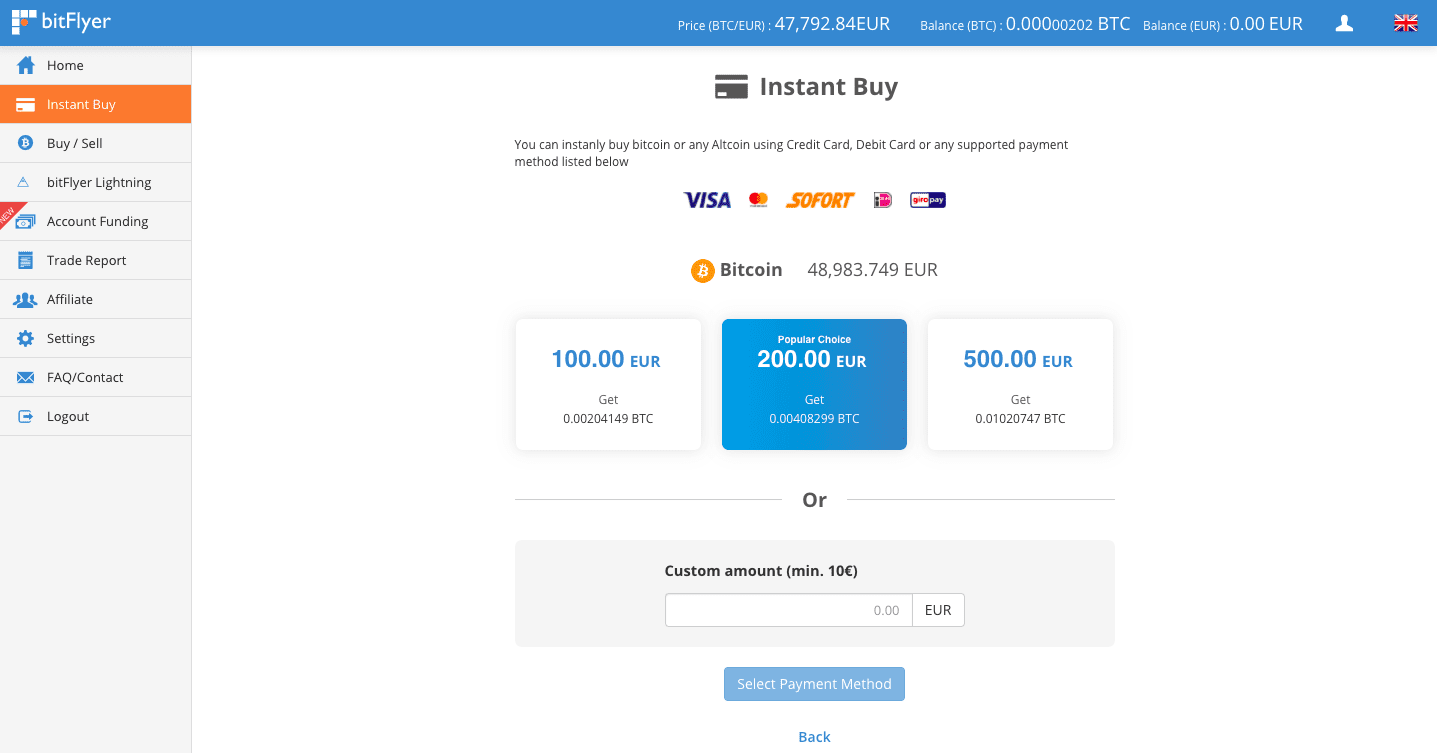
Task: Click the Trade Report document icon
Action: [26, 260]
